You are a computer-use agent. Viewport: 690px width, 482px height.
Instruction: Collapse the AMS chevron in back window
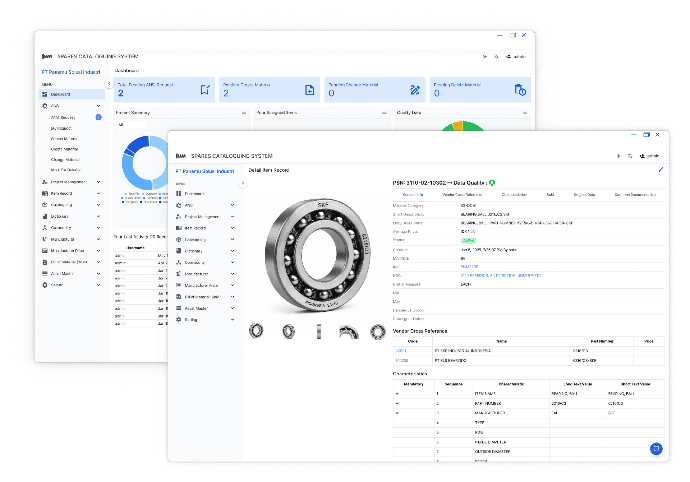(99, 106)
